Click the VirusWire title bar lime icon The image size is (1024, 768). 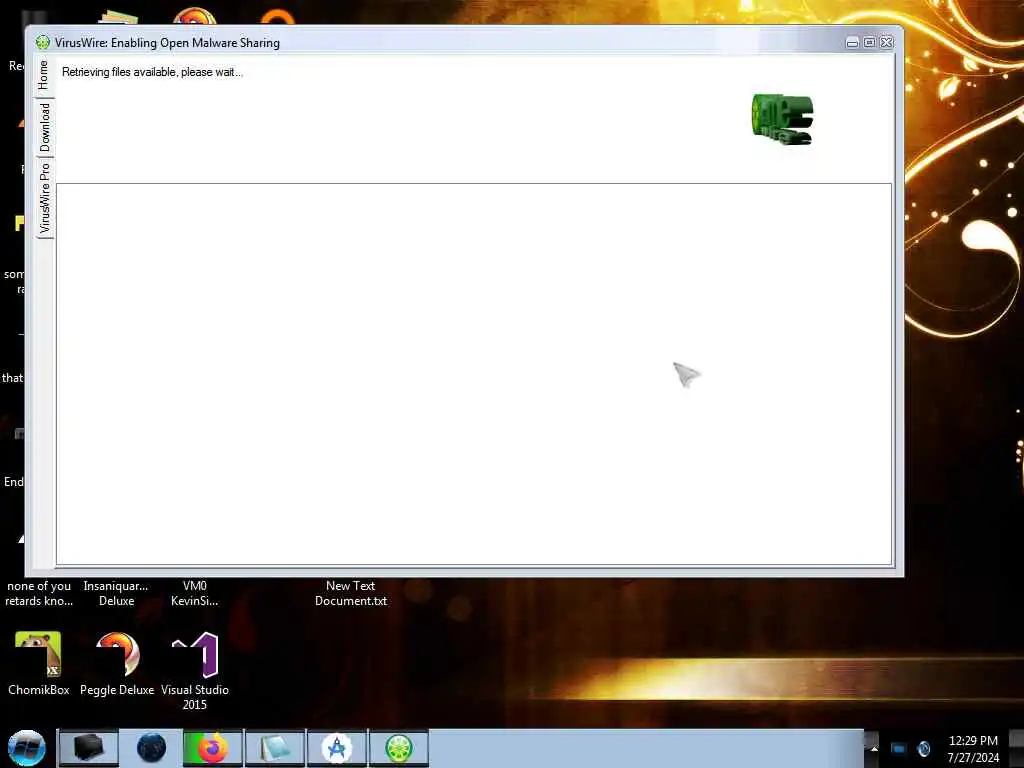tap(42, 42)
